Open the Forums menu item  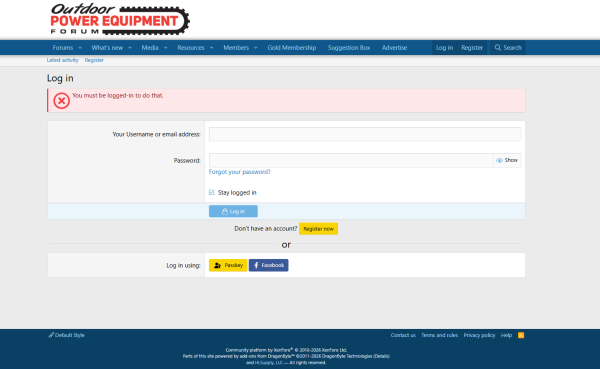click(63, 48)
